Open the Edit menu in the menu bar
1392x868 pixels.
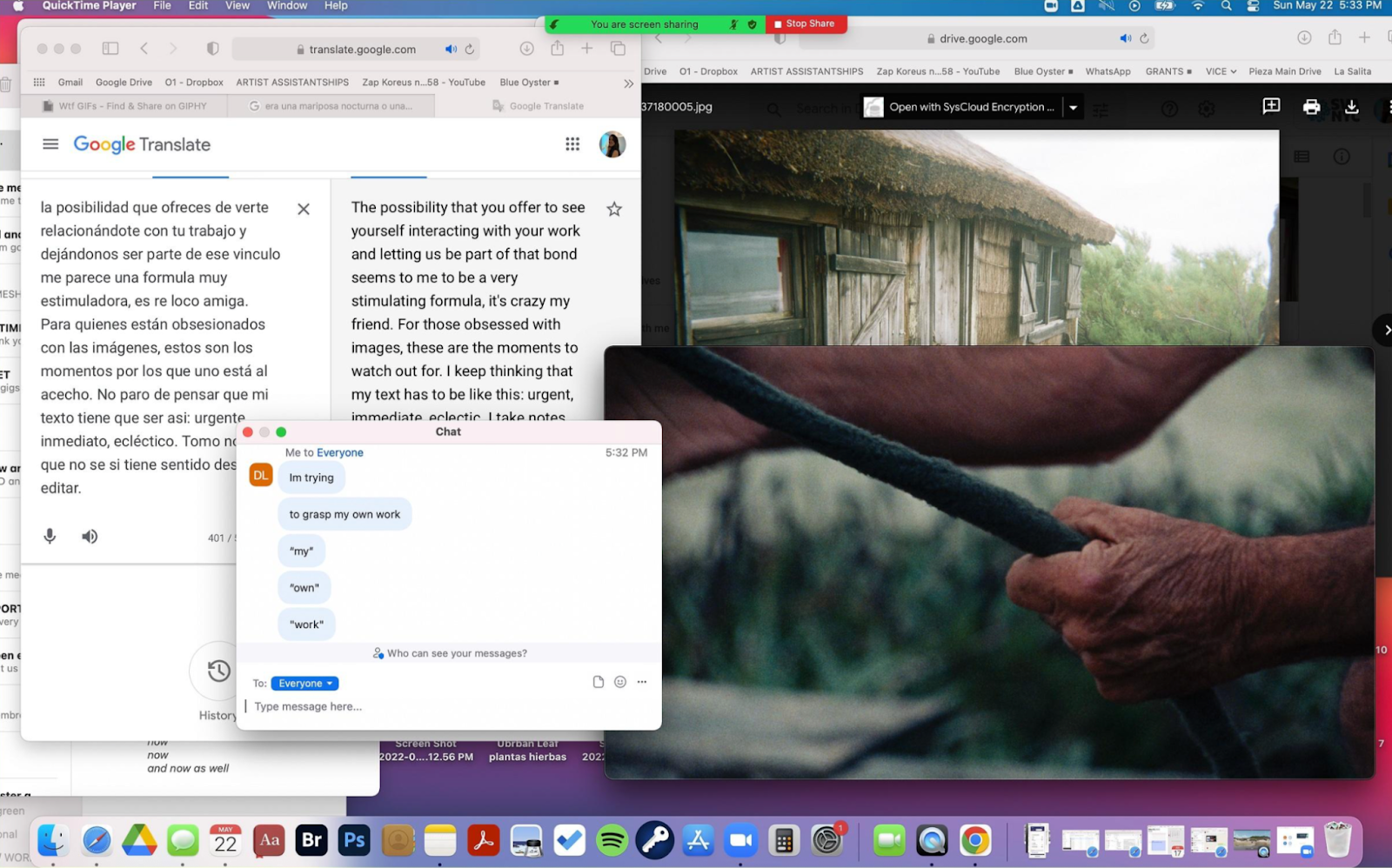click(198, 6)
